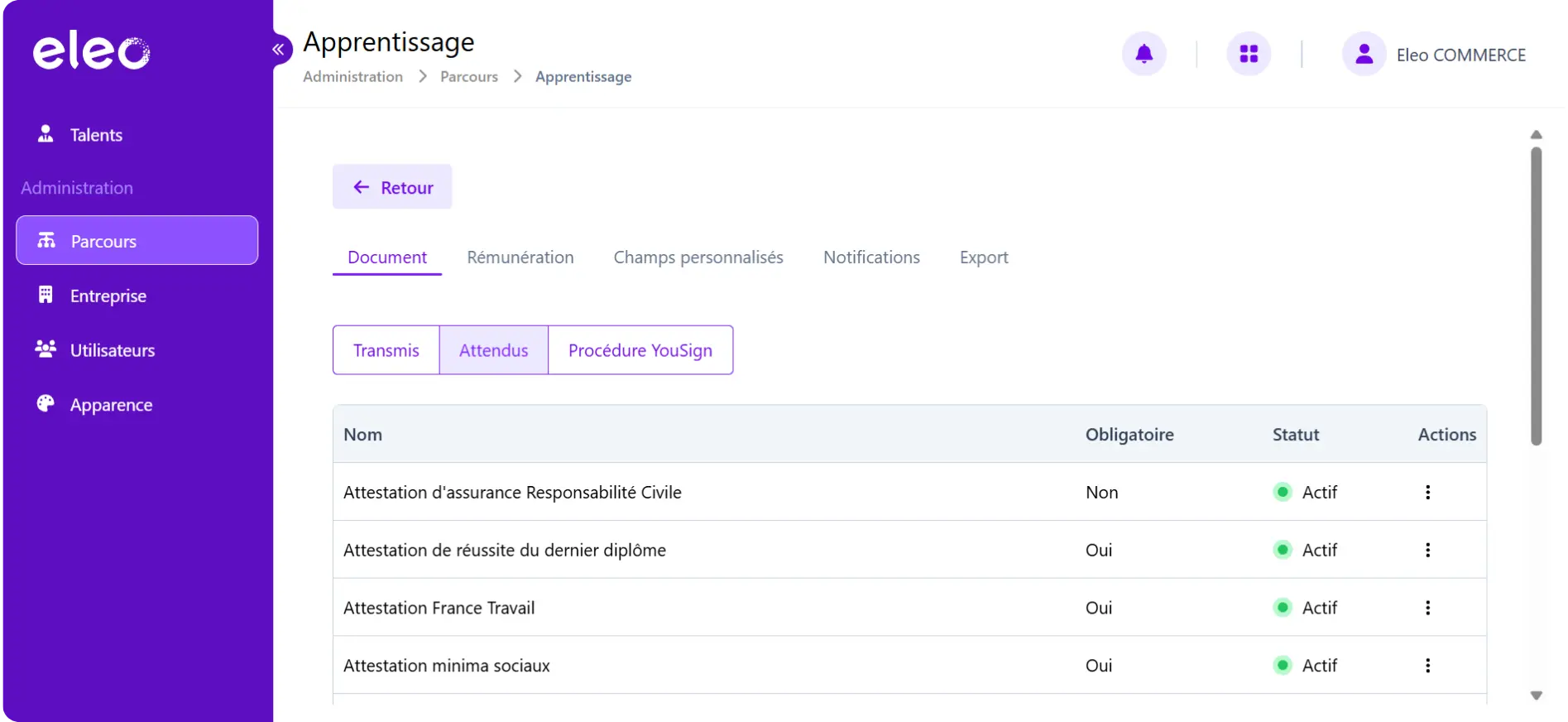Go to Administration breadcrumb
This screenshot has height=722, width=1568.
tap(352, 77)
